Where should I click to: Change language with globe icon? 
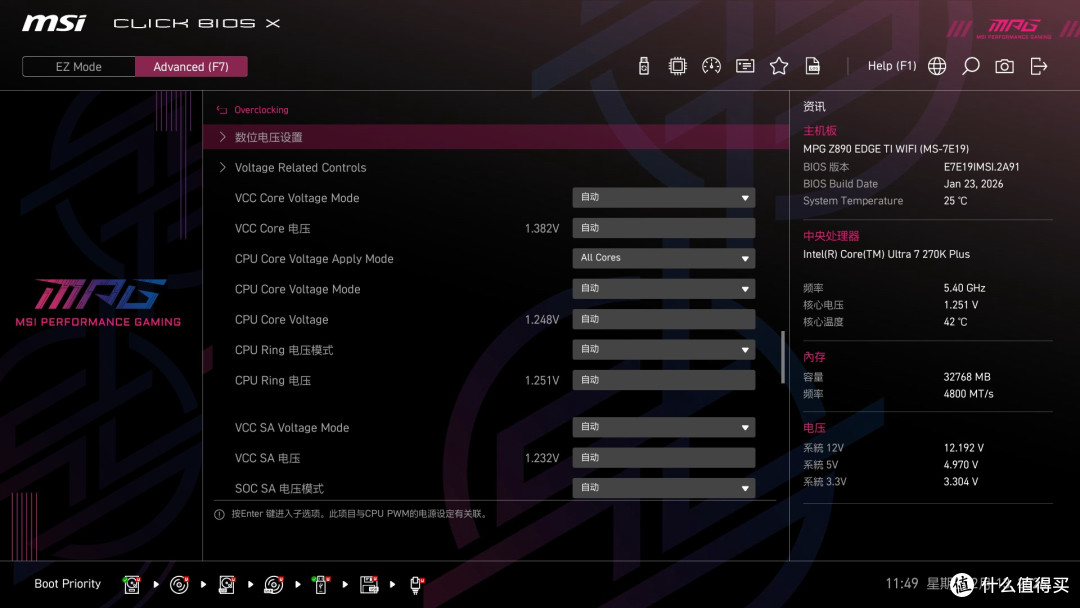tap(937, 66)
